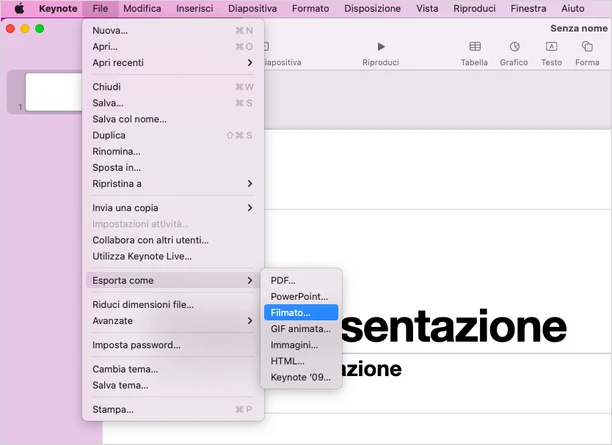This screenshot has height=445, width=612.
Task: Expand the Apri recenti submenu
Action: pos(173,63)
